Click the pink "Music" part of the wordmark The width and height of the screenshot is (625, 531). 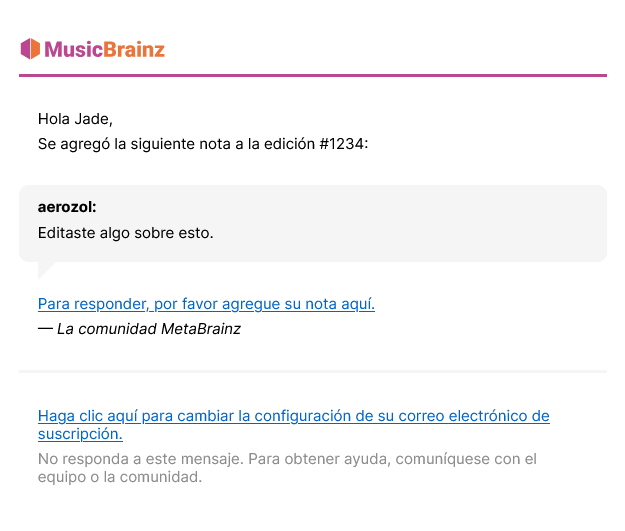(x=74, y=49)
